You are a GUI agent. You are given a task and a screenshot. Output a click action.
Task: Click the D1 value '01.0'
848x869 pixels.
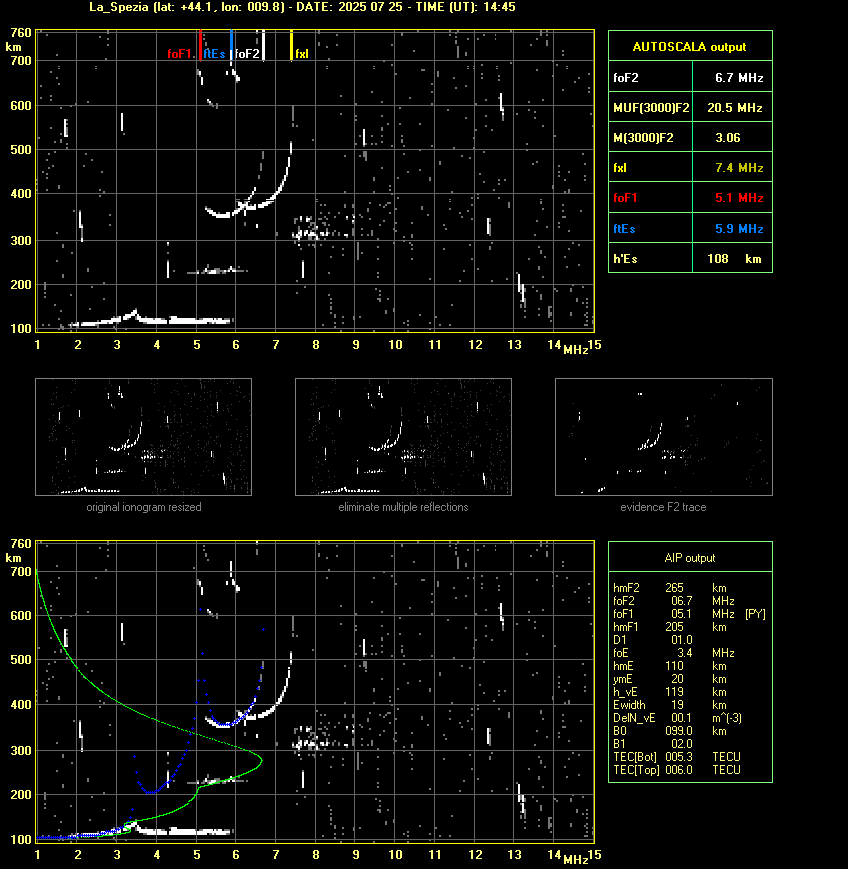coord(682,640)
